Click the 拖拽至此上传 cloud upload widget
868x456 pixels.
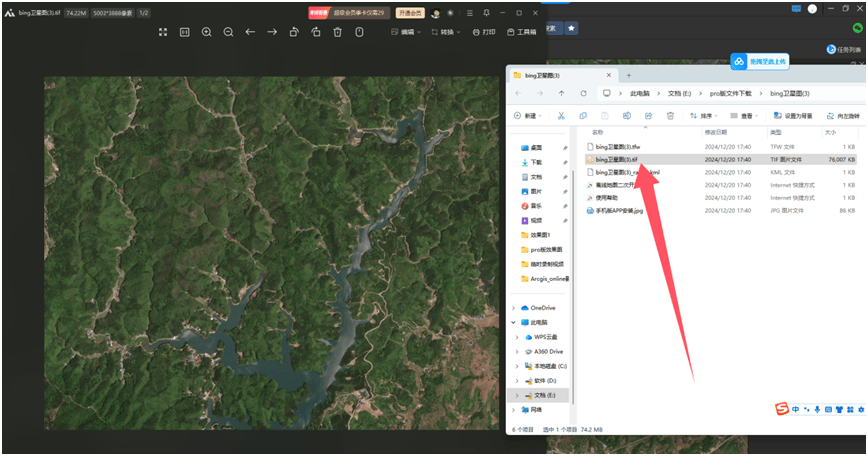point(760,61)
